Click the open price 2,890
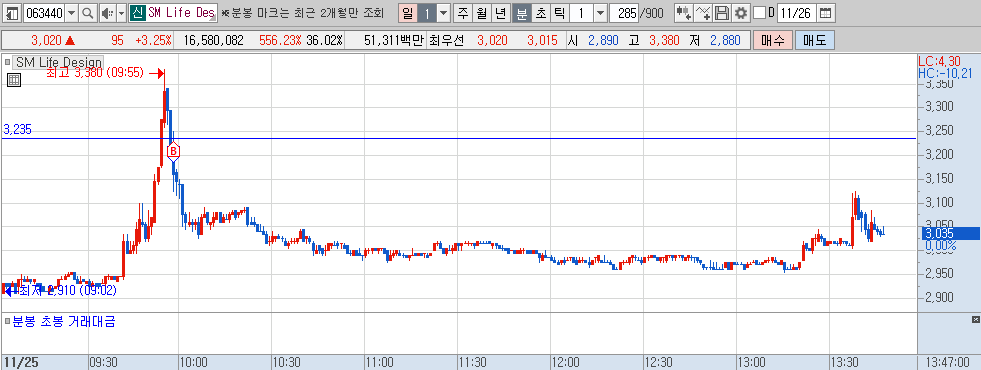 coord(602,41)
